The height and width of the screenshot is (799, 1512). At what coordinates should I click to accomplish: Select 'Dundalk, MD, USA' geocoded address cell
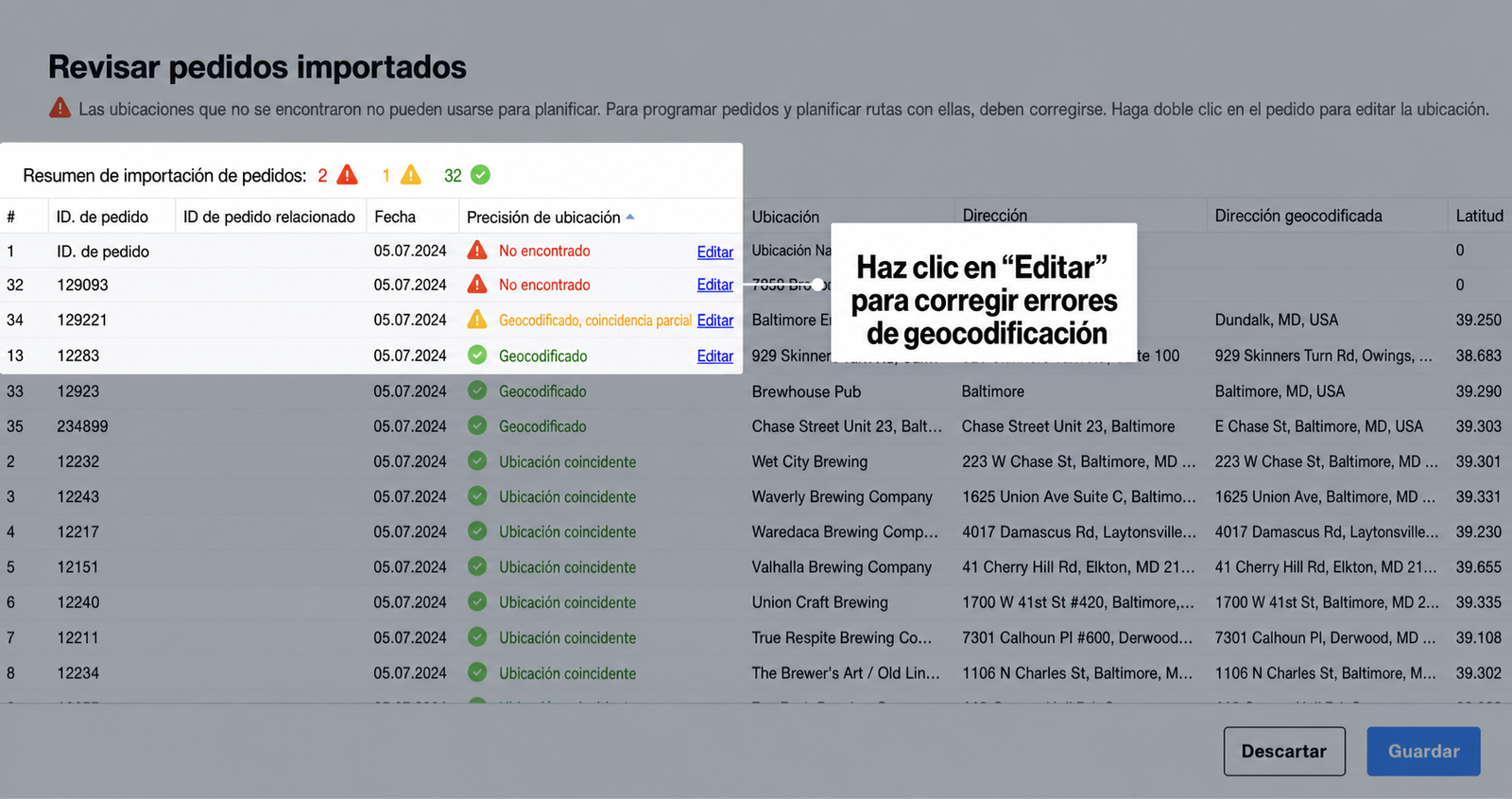coord(1277,320)
